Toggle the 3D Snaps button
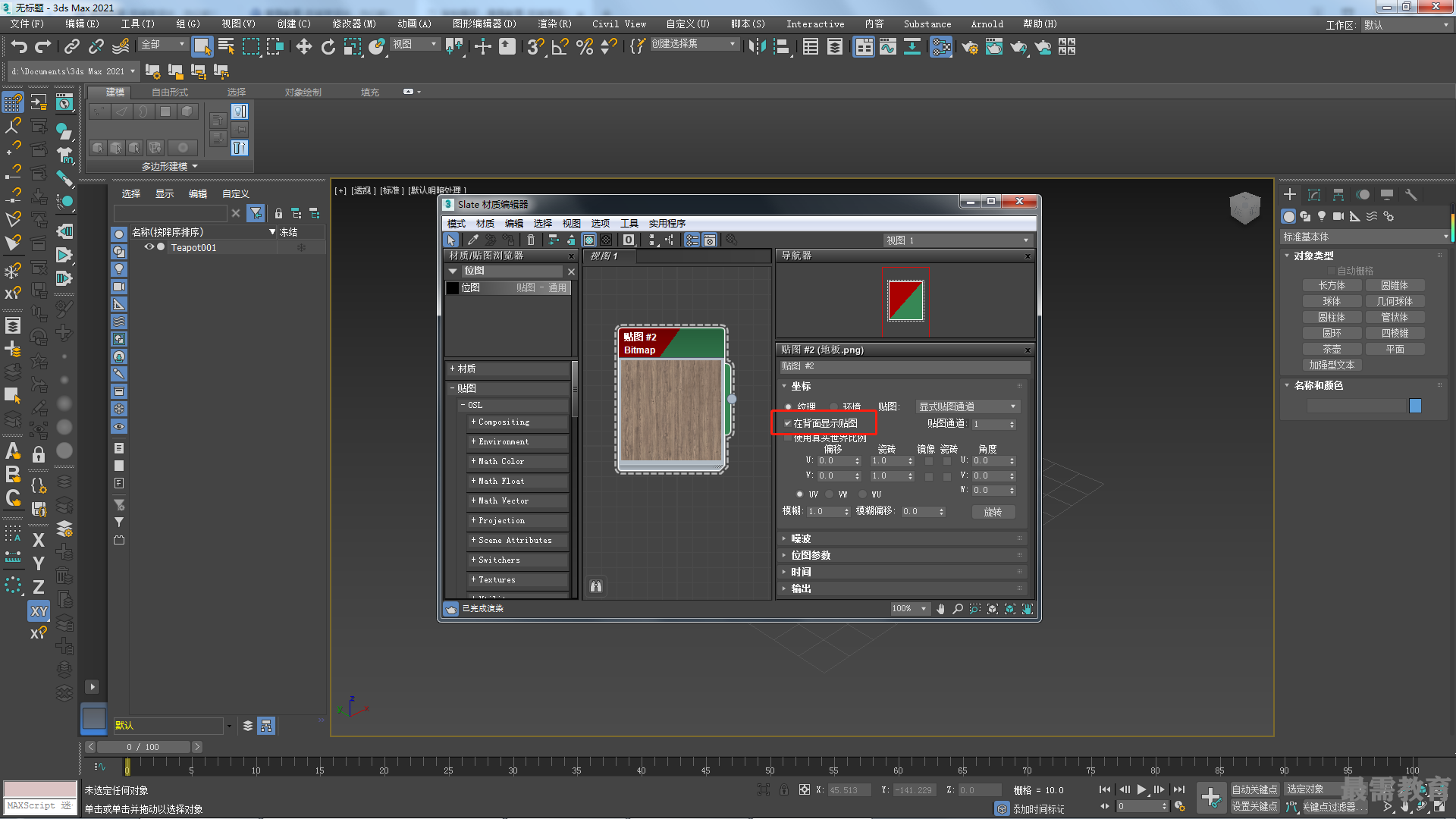The height and width of the screenshot is (819, 1456). [535, 47]
